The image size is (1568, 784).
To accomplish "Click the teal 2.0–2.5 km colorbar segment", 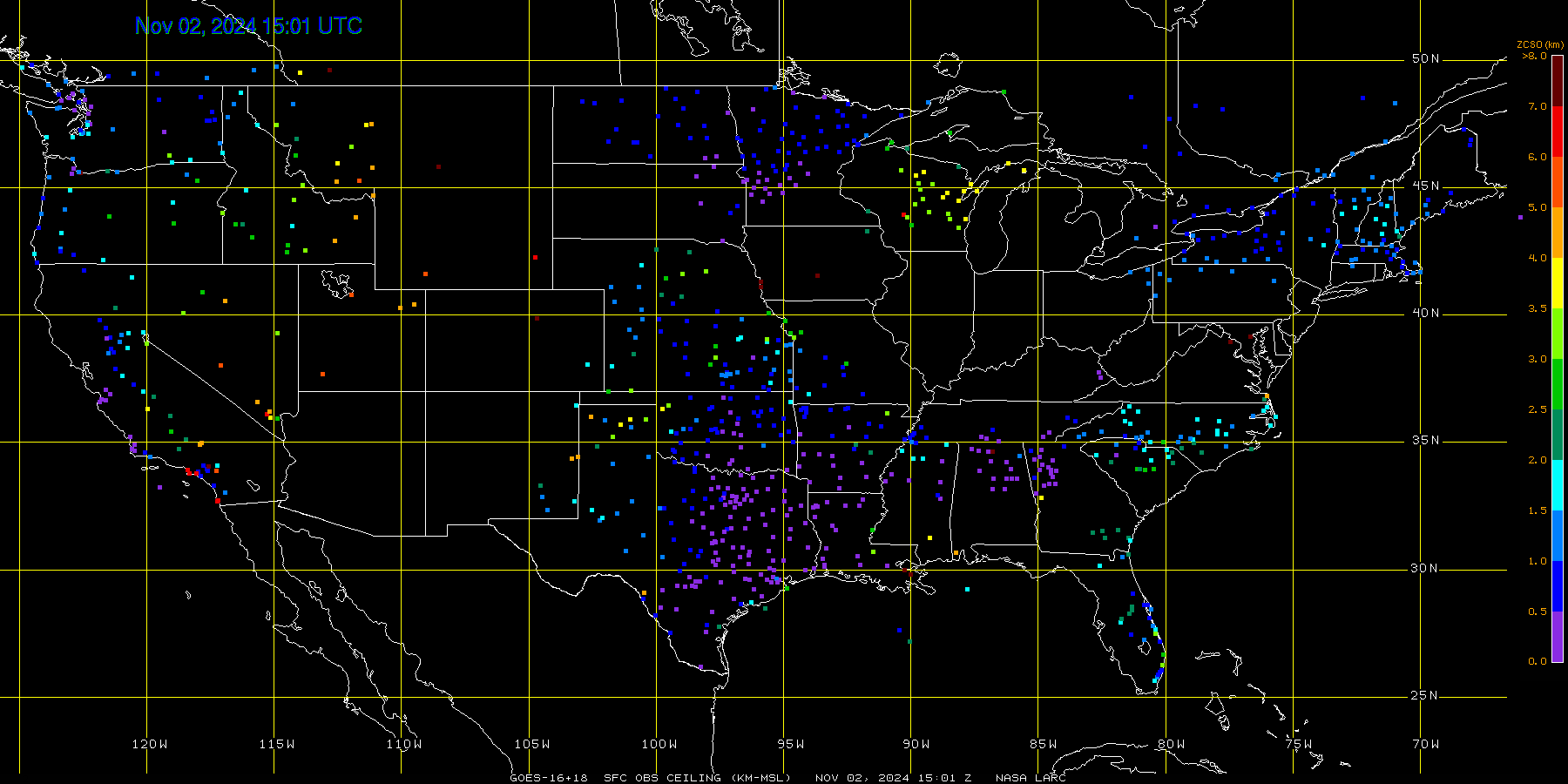I will click(1557, 435).
